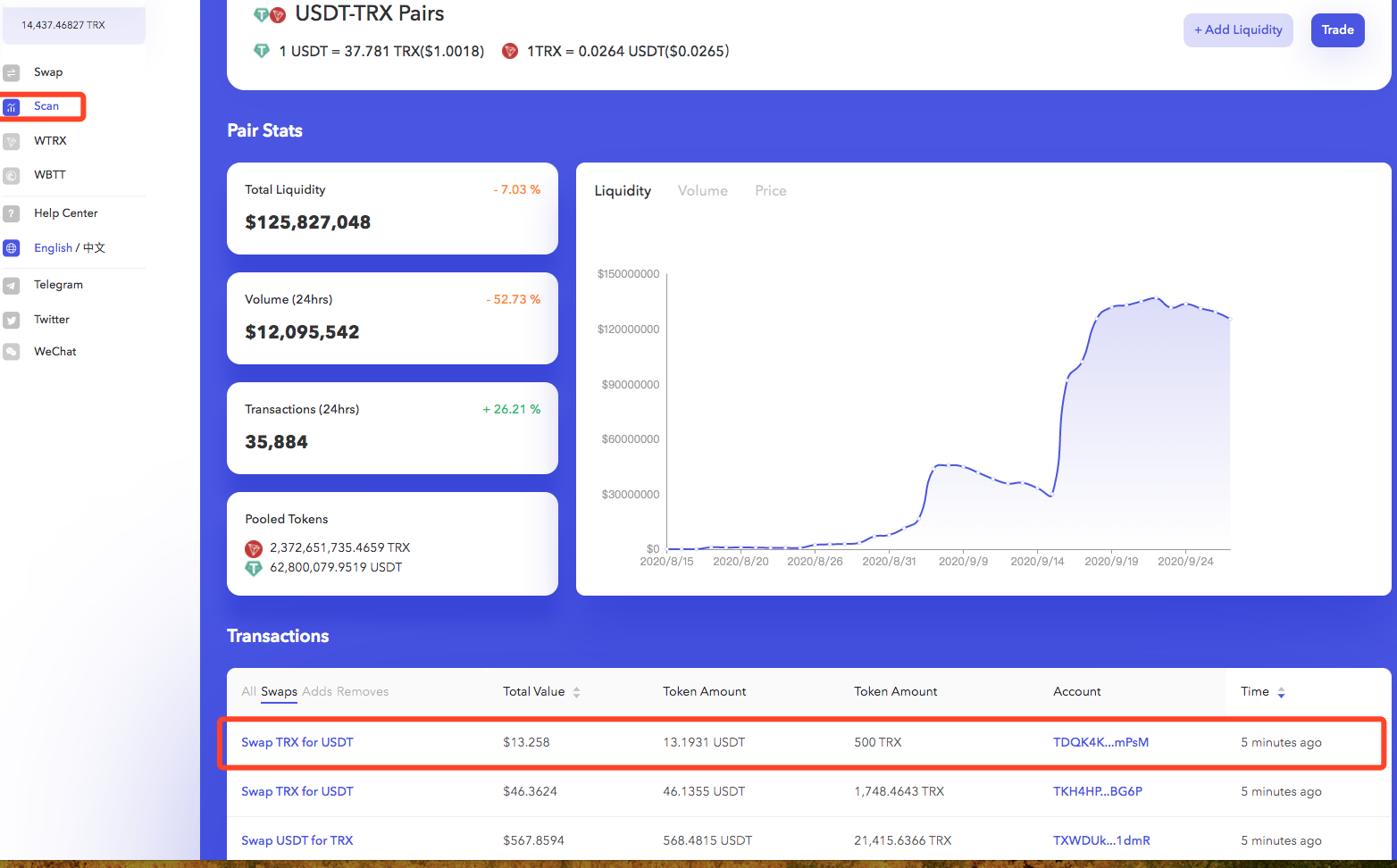Click the Total Liquidity stat card
Viewport: 1397px width, 868px height.
tap(392, 208)
